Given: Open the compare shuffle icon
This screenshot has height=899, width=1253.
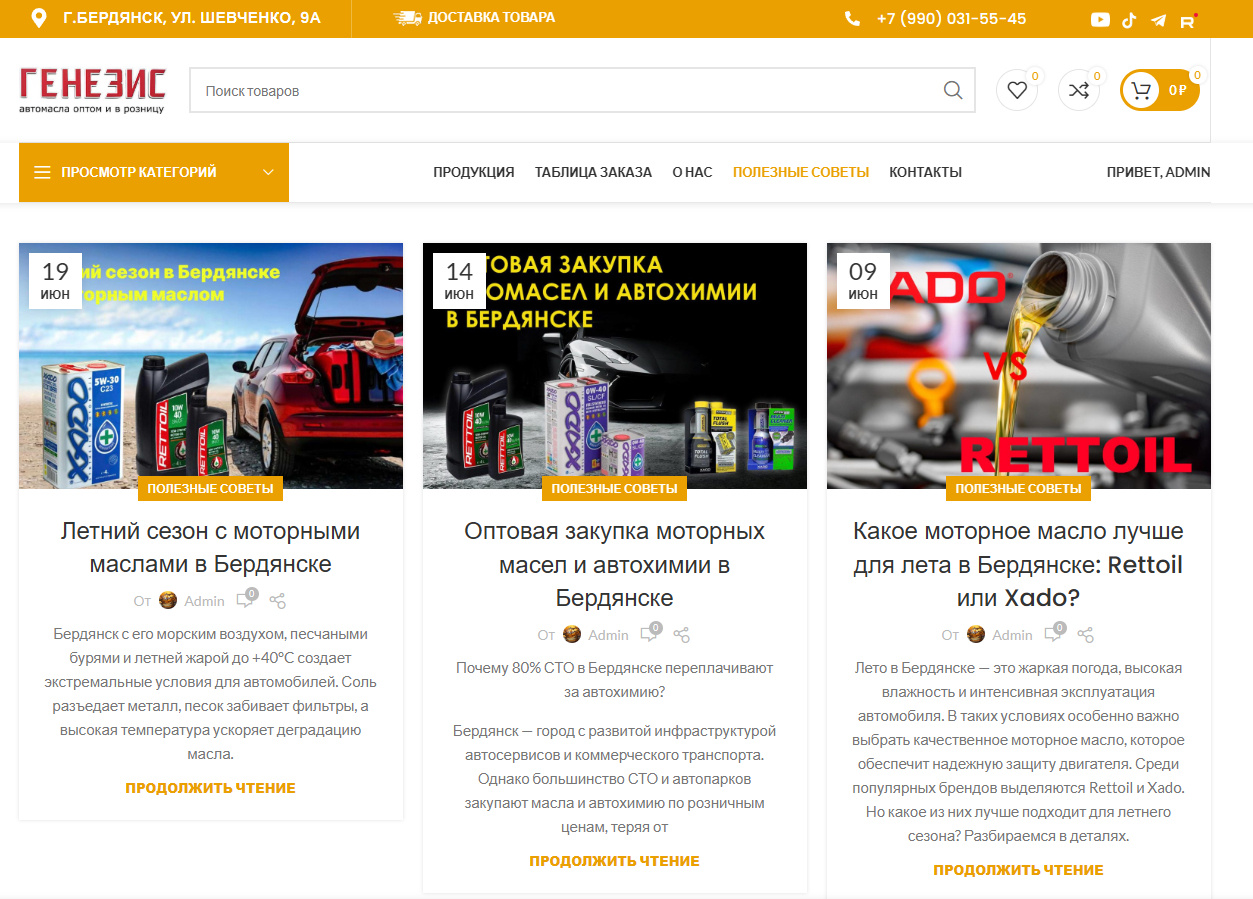Looking at the screenshot, I should pos(1079,90).
